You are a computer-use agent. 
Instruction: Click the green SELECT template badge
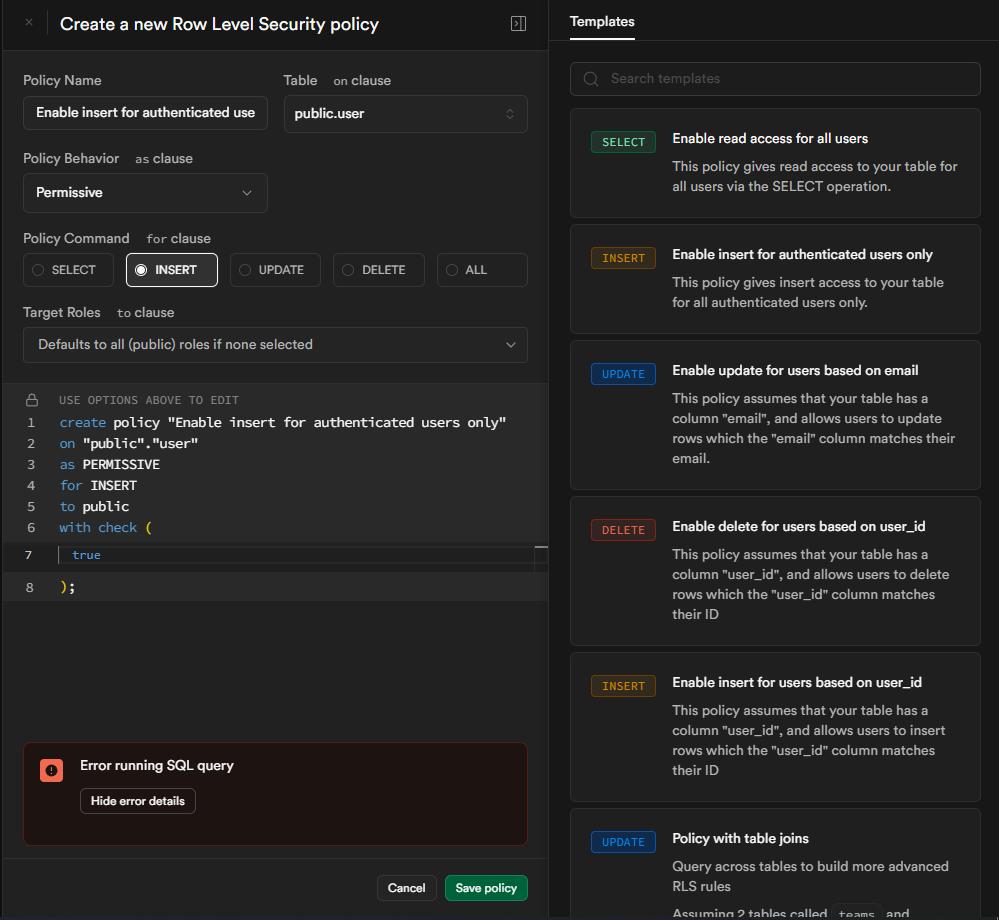point(623,142)
